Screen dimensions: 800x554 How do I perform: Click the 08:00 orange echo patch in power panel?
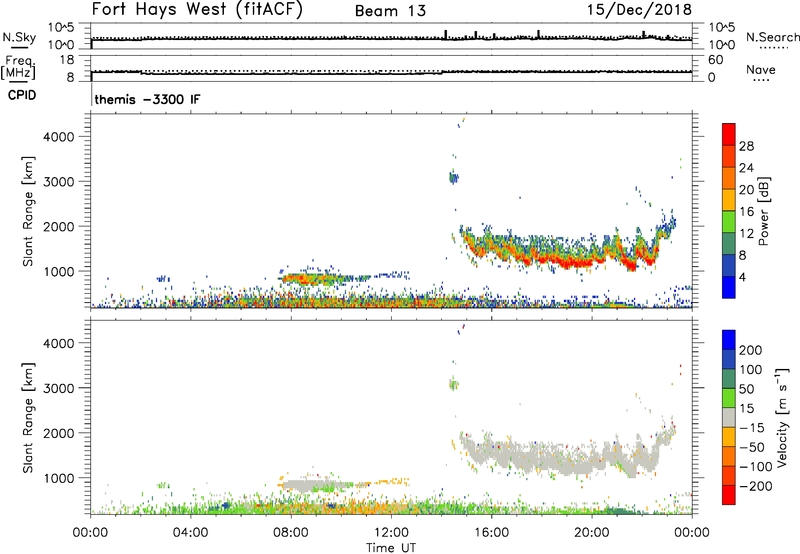306,279
